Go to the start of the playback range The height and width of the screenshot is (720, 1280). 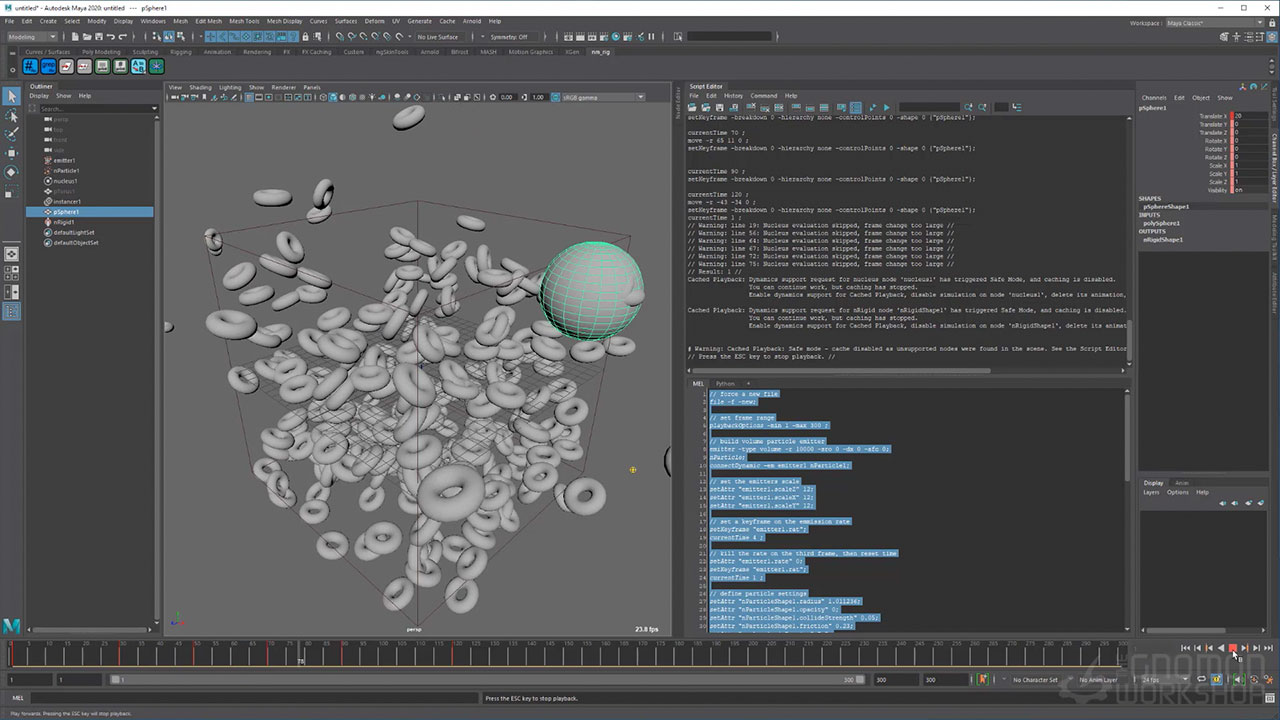[x=1185, y=648]
